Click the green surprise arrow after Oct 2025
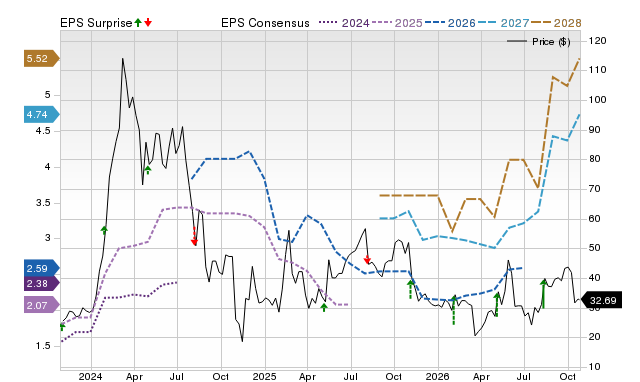This screenshot has width=640, height=382. coord(411,289)
